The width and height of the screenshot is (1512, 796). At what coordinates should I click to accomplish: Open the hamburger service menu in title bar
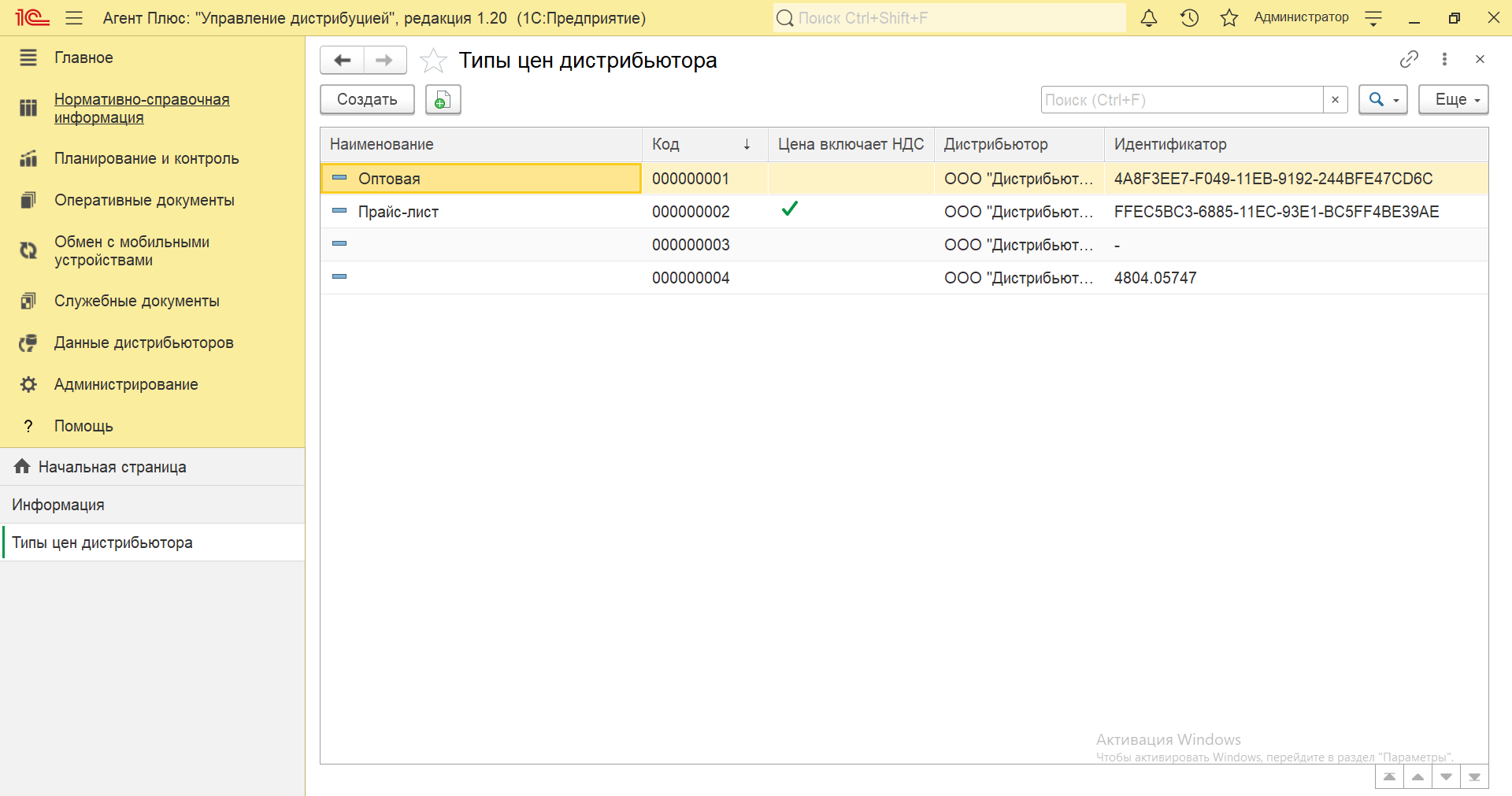(74, 17)
